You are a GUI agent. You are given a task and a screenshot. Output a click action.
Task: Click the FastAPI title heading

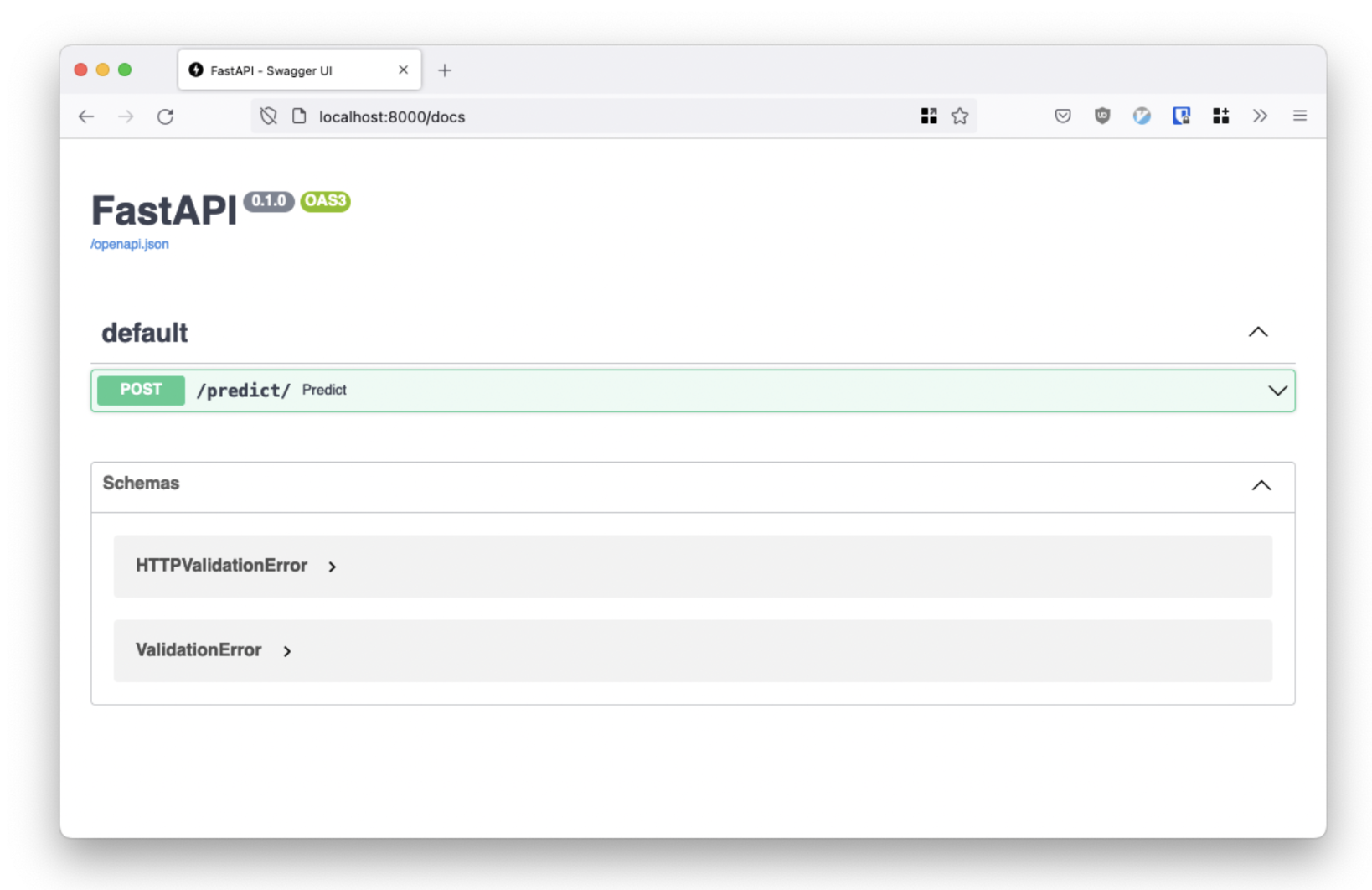pos(164,210)
